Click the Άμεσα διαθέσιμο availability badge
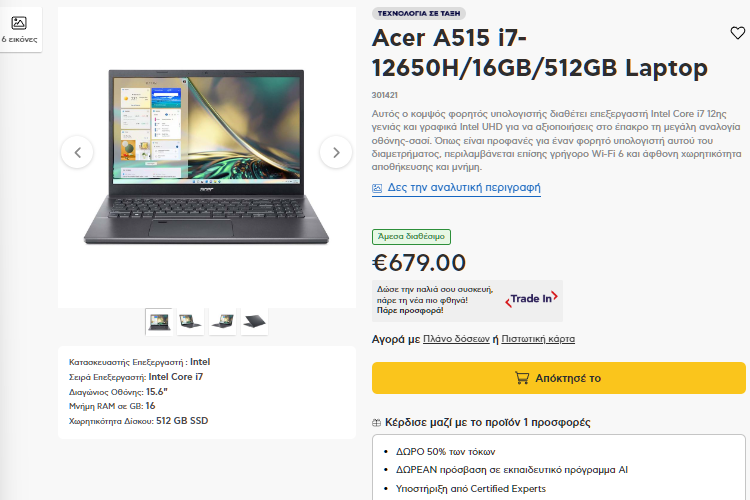 (411, 236)
